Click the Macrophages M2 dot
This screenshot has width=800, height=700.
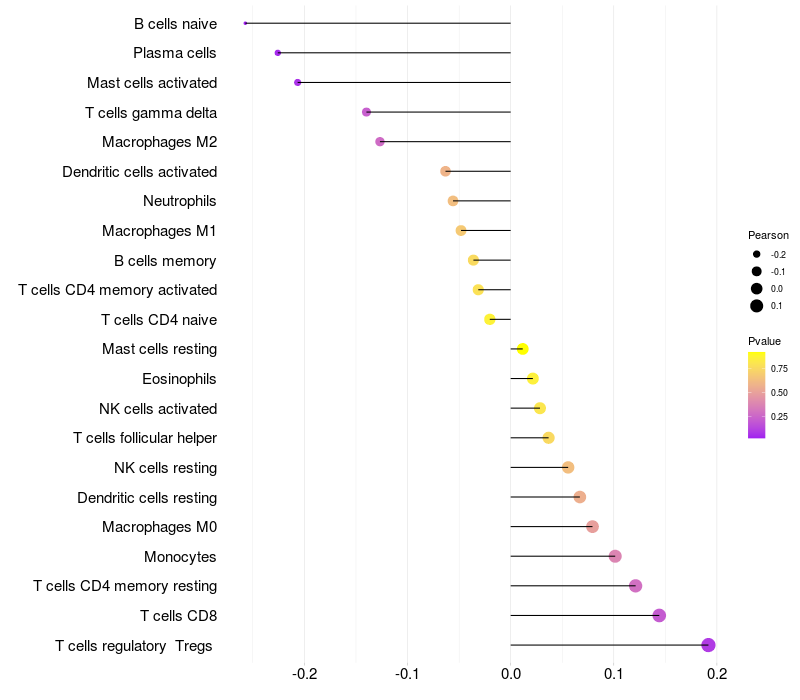[380, 142]
